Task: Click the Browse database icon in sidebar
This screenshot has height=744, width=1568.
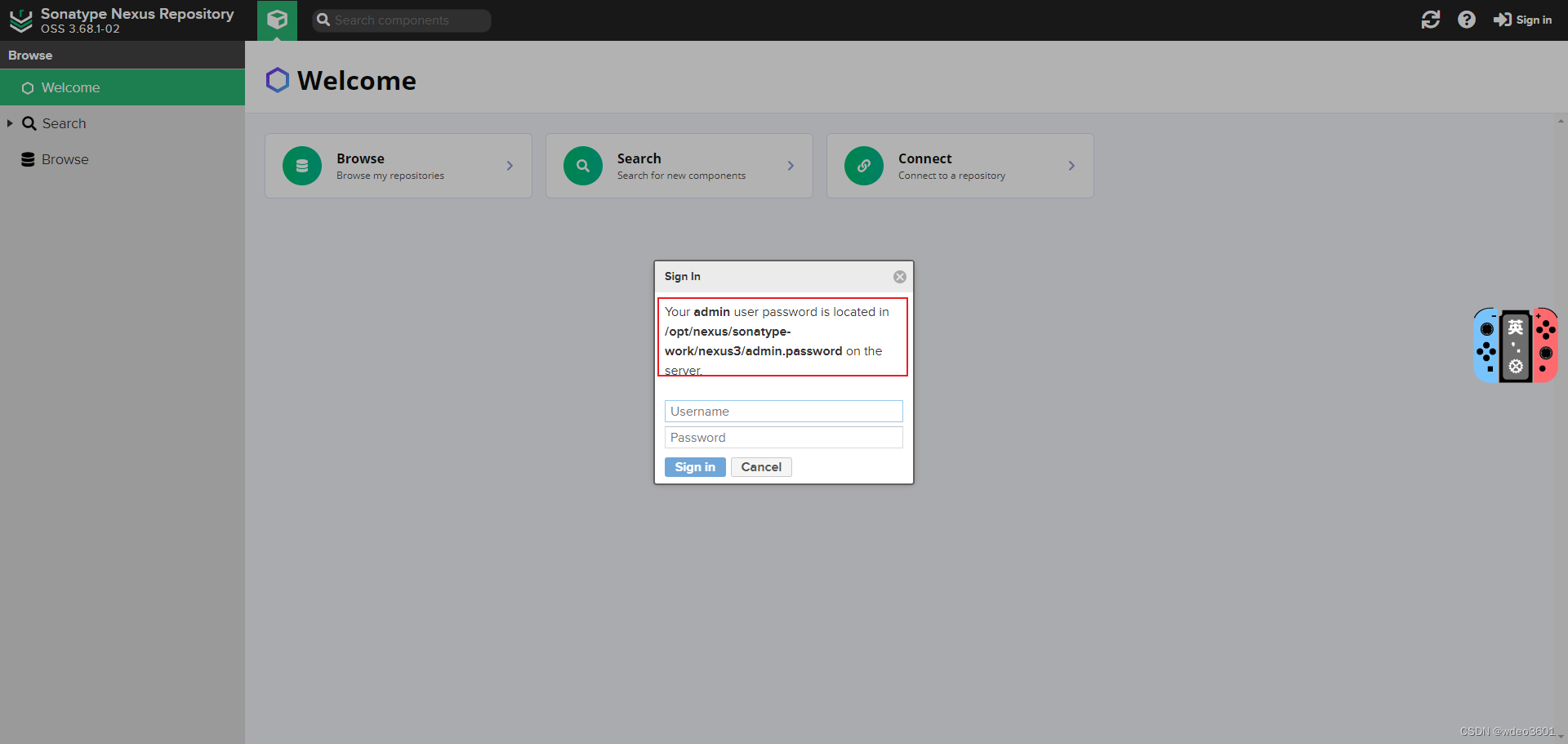Action: 28,159
